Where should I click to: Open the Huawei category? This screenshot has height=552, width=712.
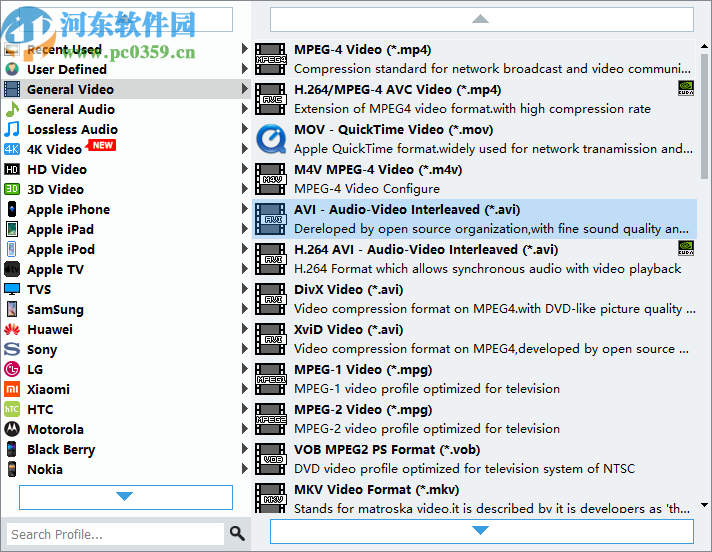126,329
